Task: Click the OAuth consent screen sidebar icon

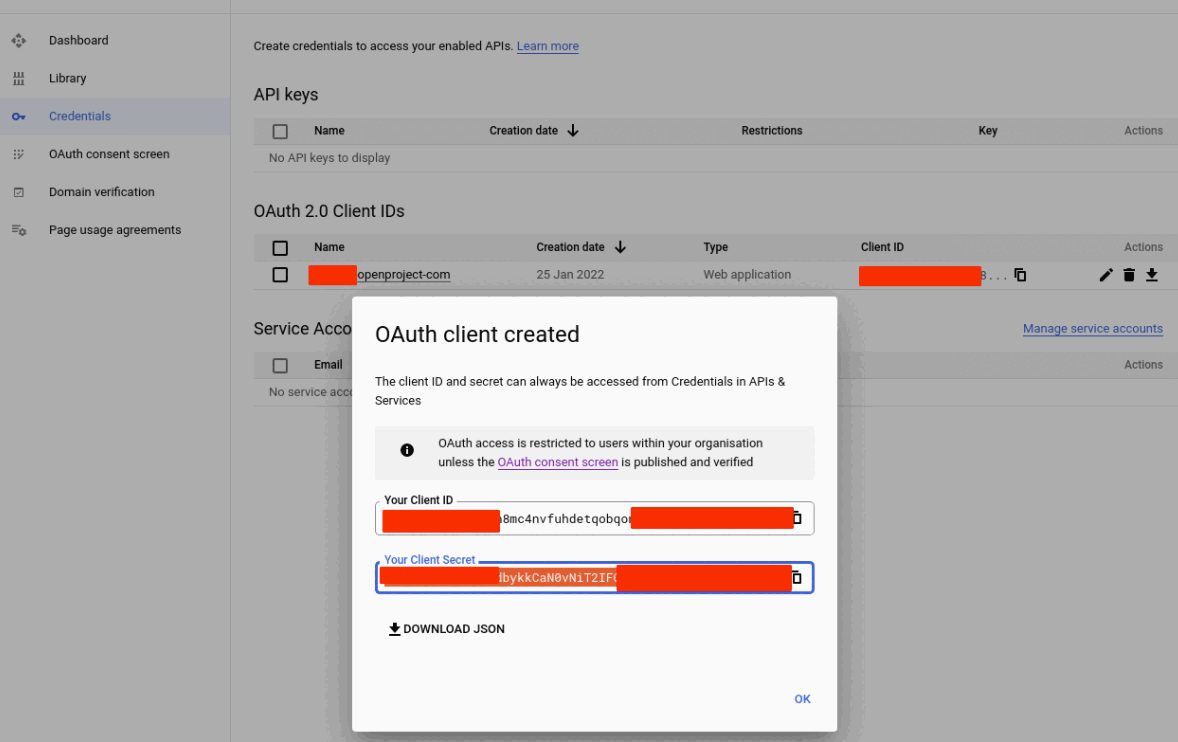Action: [x=19, y=154]
